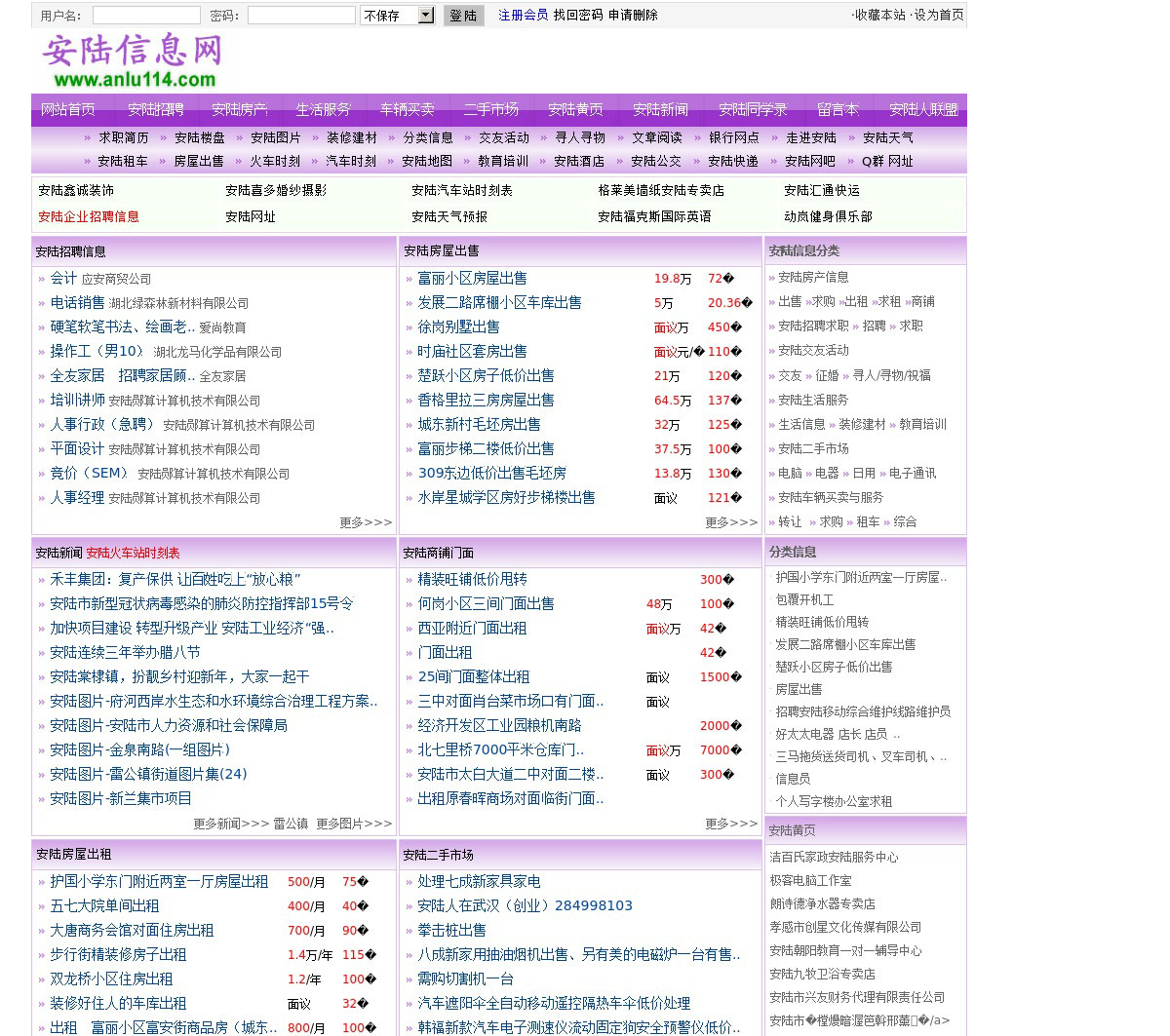
Task: Open the 安陆招聘 navigation tab
Action: [156, 109]
